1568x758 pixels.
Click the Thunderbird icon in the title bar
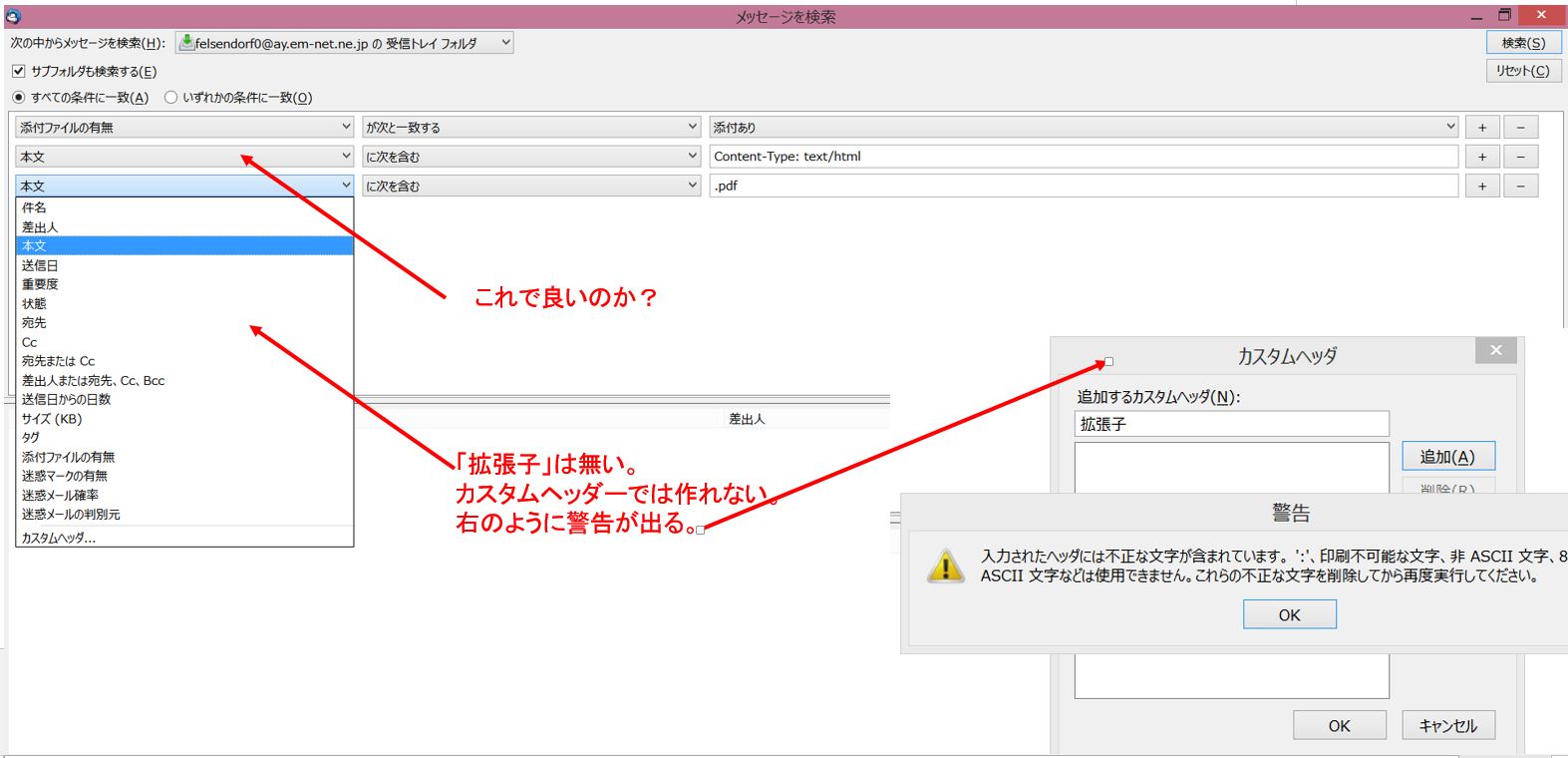click(13, 16)
